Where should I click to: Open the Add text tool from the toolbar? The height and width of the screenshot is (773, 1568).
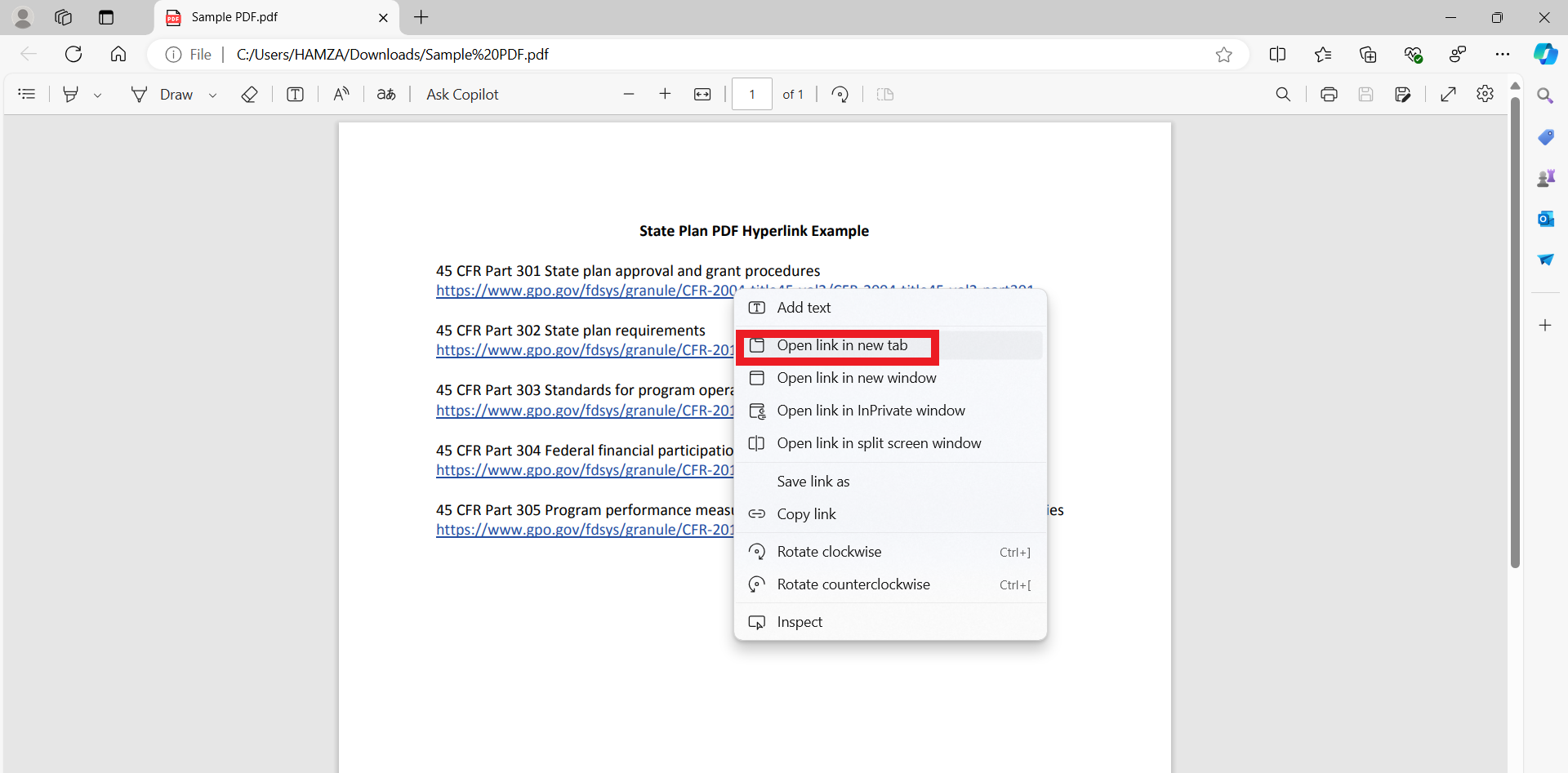[x=295, y=94]
